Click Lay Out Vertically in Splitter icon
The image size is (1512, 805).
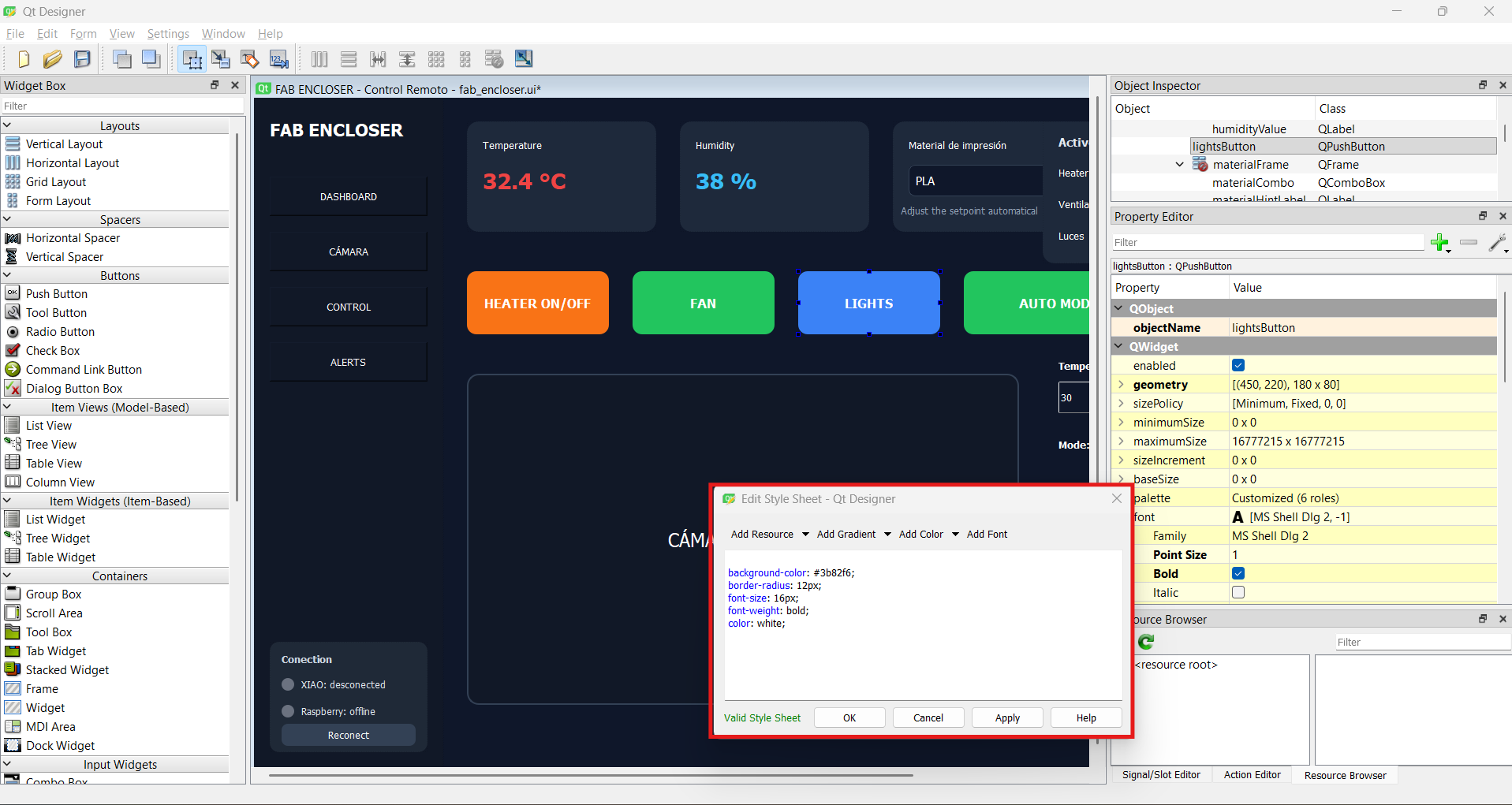click(x=407, y=59)
